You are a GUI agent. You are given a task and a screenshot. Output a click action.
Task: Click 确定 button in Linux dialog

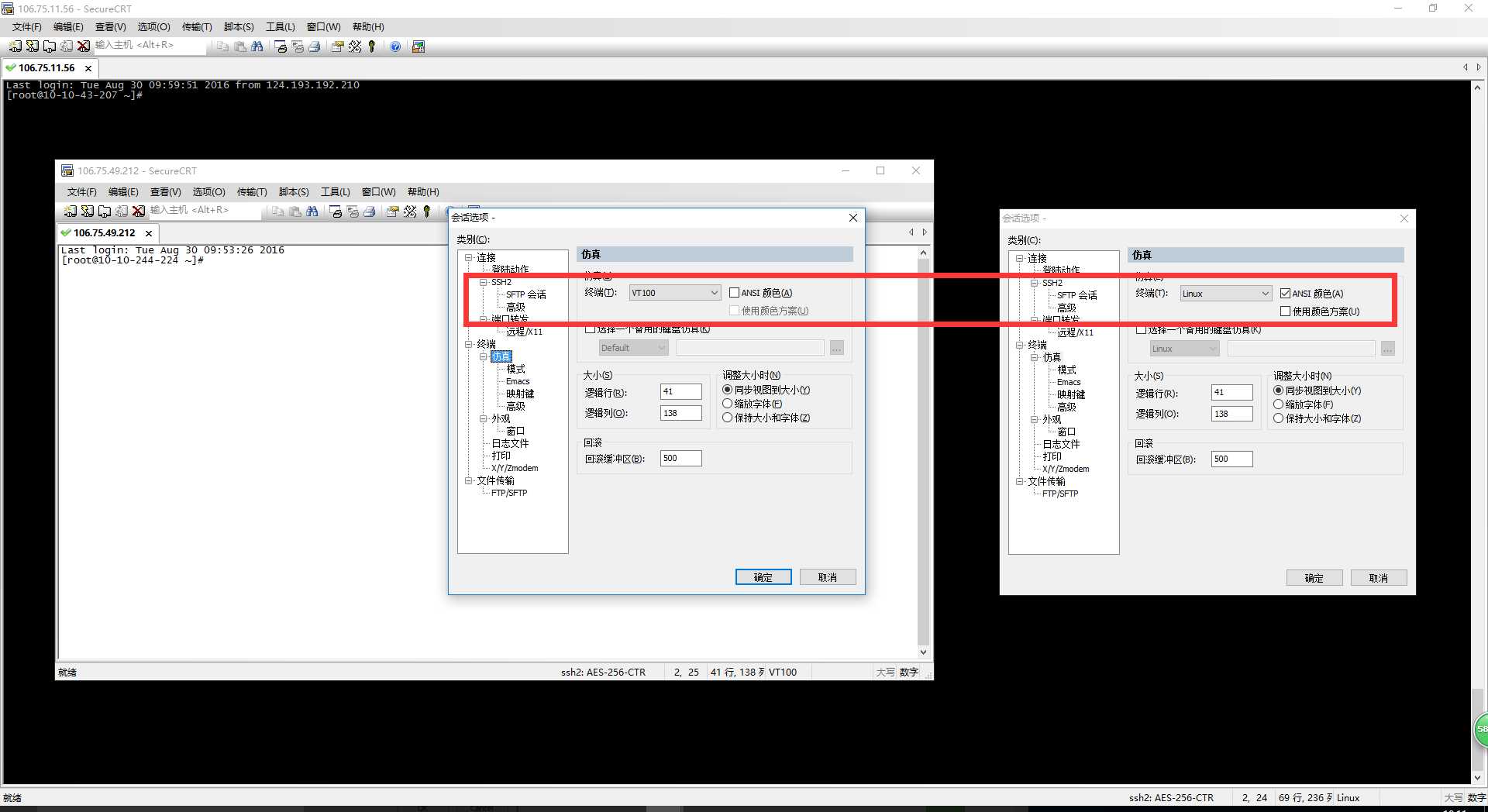pyautogui.click(x=1314, y=578)
